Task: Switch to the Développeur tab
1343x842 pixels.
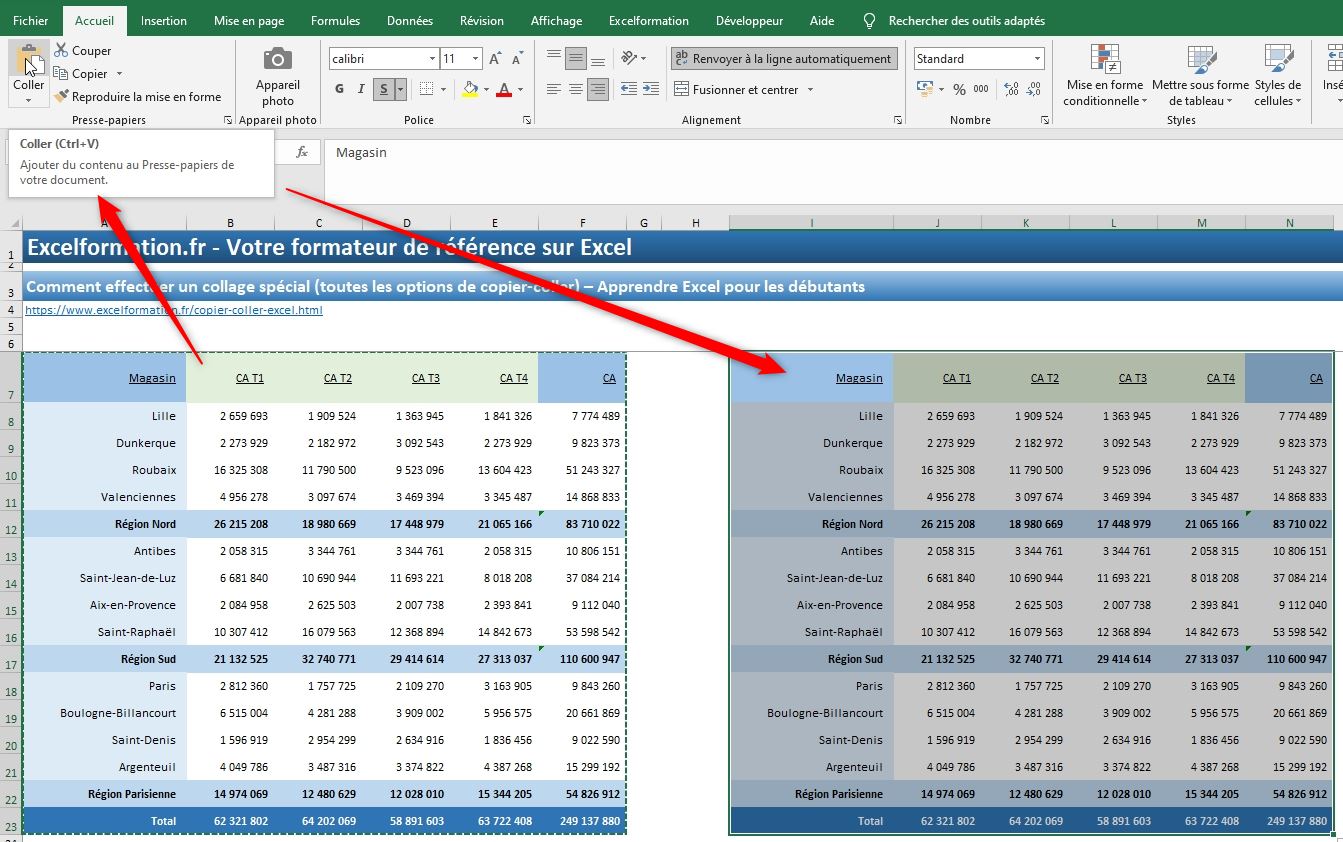Action: tap(750, 20)
